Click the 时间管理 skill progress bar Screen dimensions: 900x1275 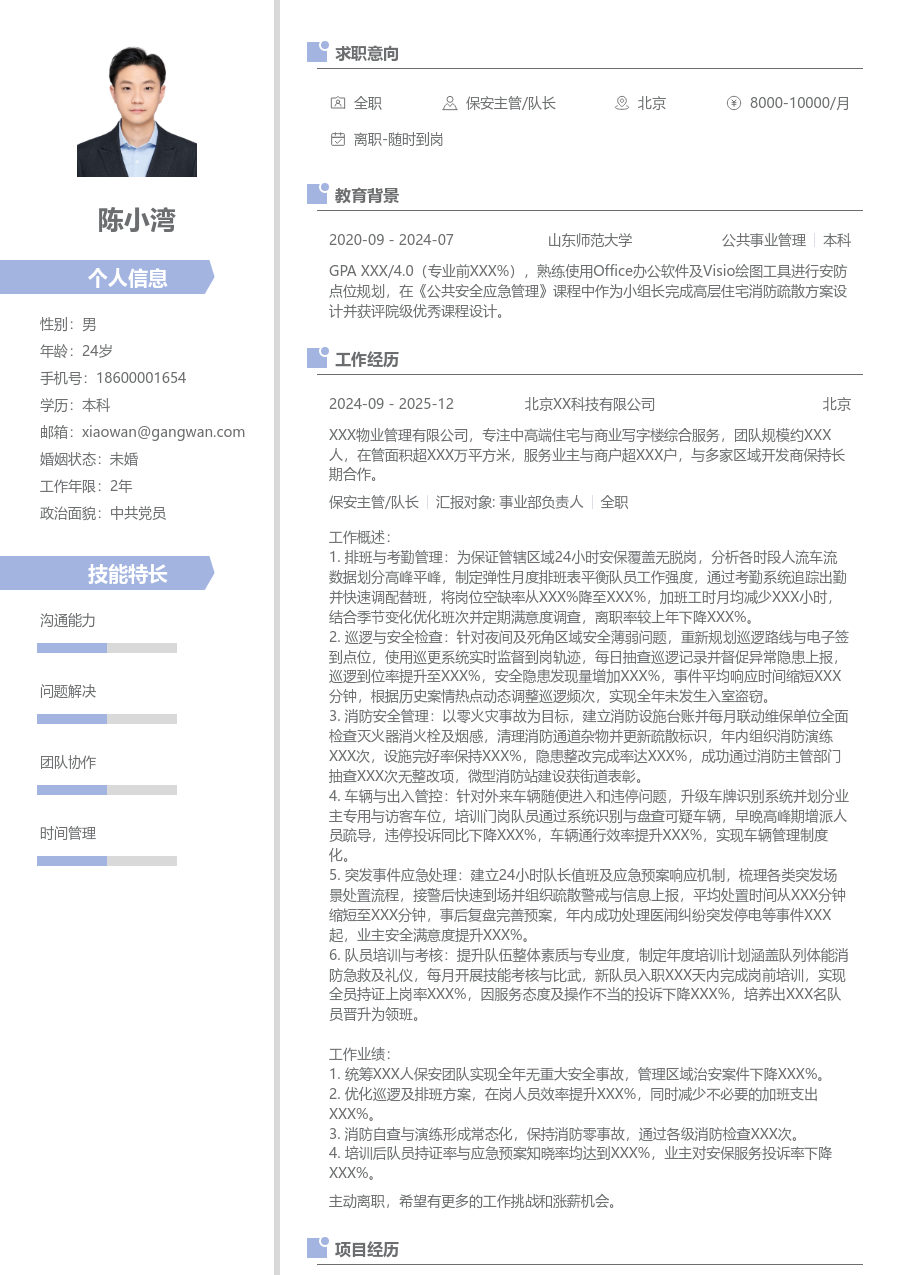(107, 861)
